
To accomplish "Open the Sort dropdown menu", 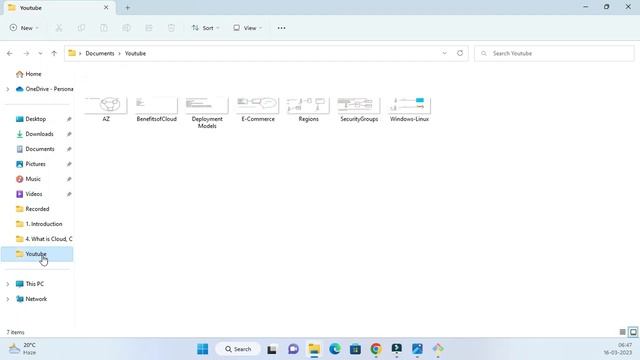I will click(206, 28).
